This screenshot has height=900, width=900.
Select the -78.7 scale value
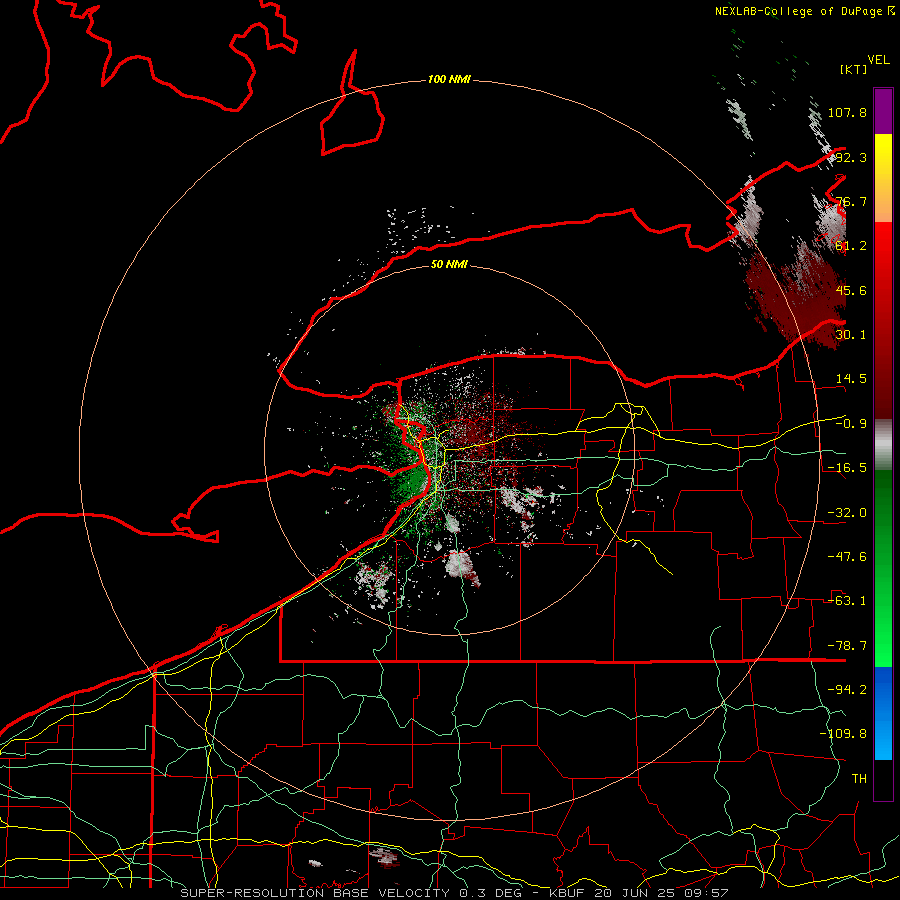point(847,646)
